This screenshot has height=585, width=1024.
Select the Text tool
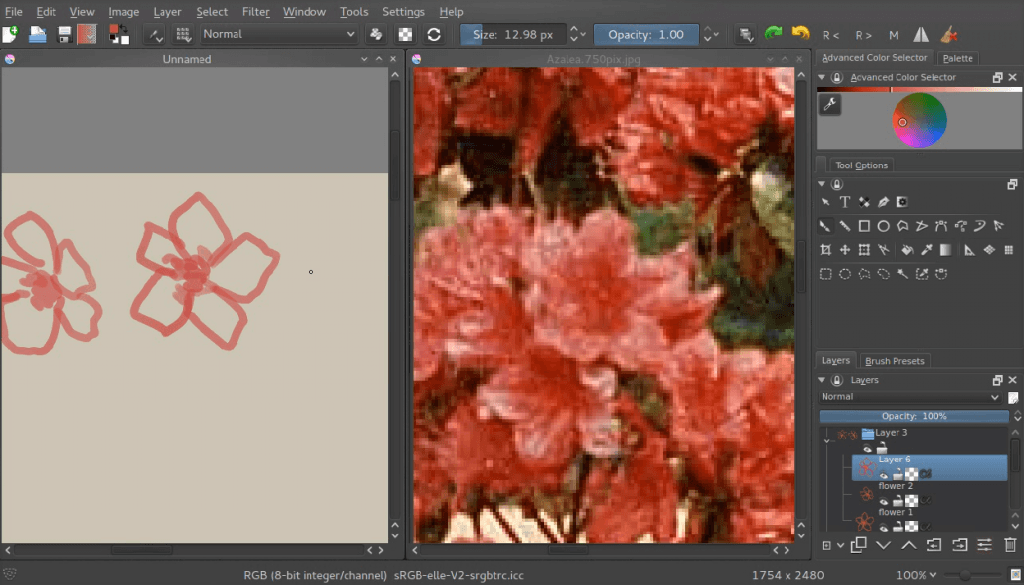[845, 202]
